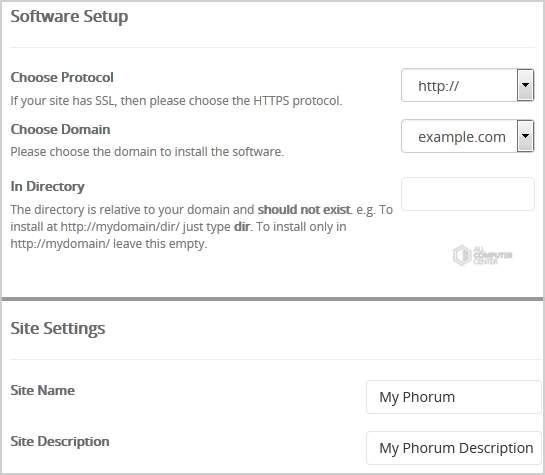Image resolution: width=545 pixels, height=475 pixels.
Task: Click the Software Setup heading
Action: pos(69,17)
